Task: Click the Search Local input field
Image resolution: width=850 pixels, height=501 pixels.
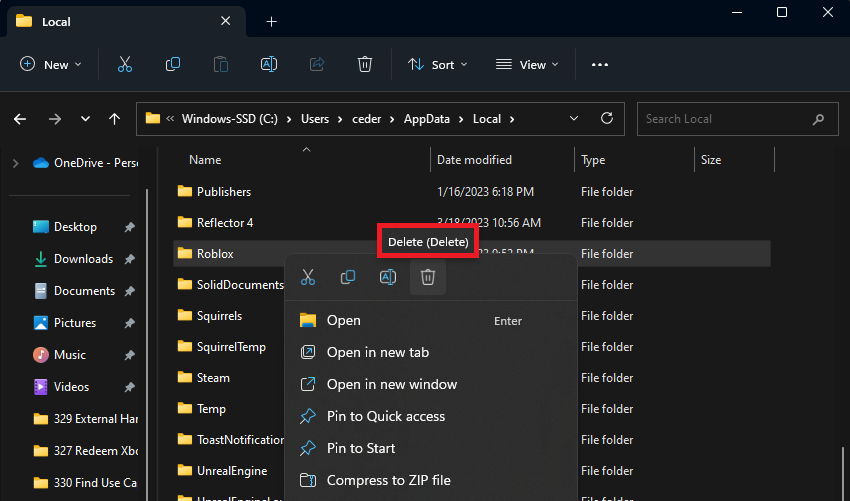Action: pyautogui.click(x=725, y=119)
